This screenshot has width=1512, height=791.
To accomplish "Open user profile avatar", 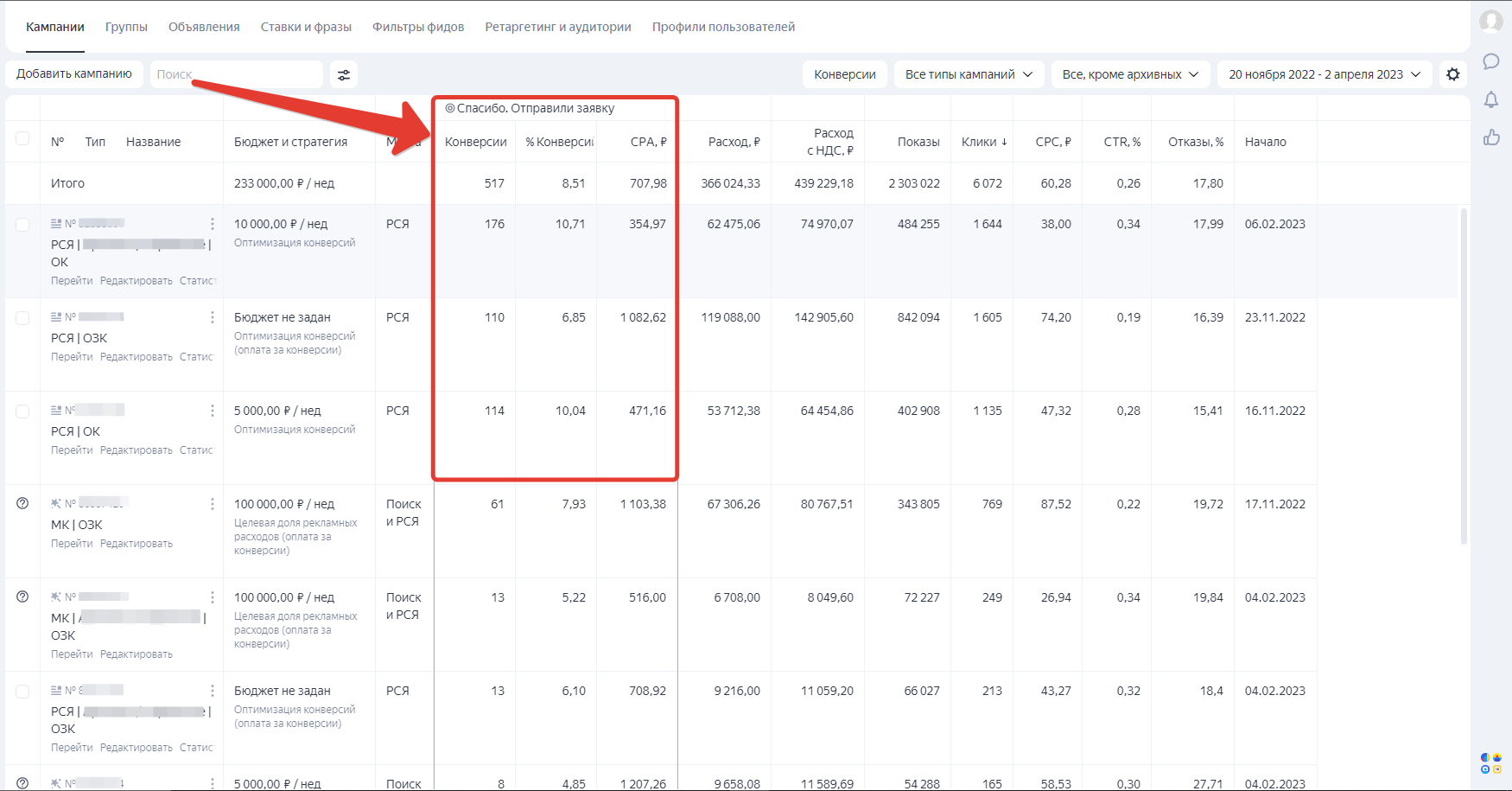I will tap(1491, 21).
